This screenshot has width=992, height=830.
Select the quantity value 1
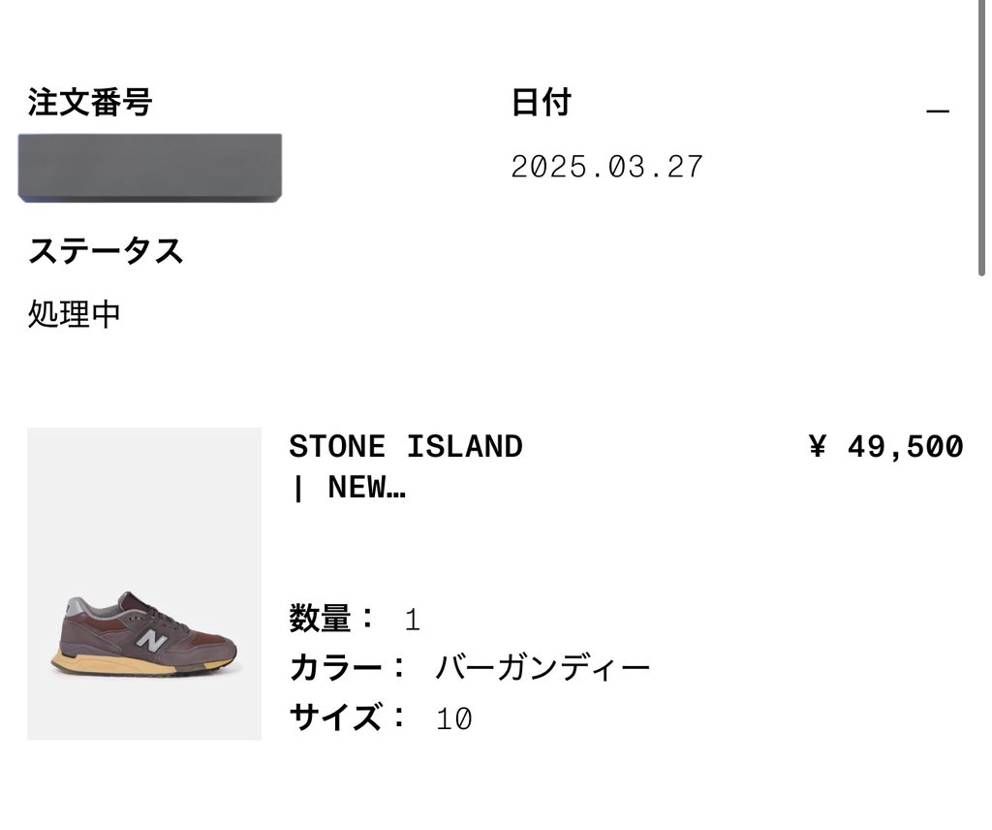412,621
